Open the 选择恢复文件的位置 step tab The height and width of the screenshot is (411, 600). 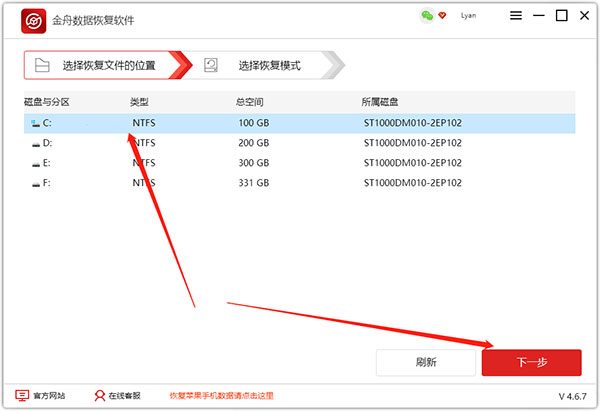[x=105, y=66]
